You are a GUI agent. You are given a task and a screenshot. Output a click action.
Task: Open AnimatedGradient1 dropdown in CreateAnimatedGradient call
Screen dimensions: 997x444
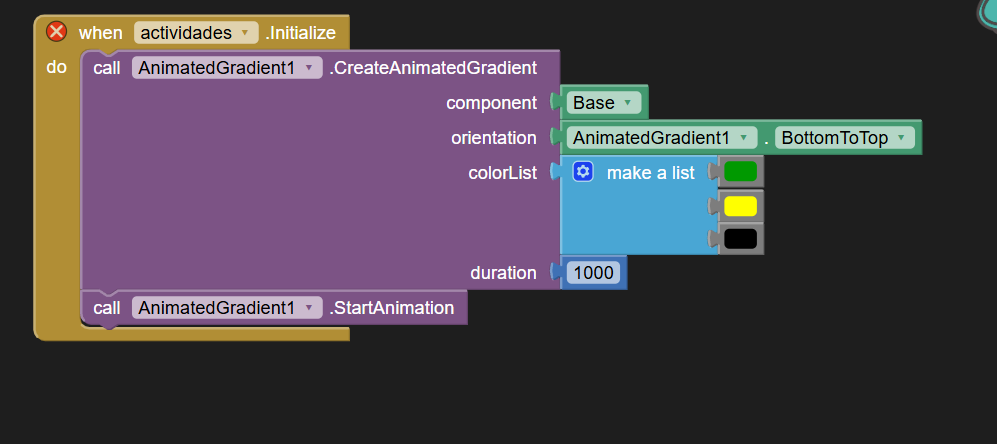point(226,68)
